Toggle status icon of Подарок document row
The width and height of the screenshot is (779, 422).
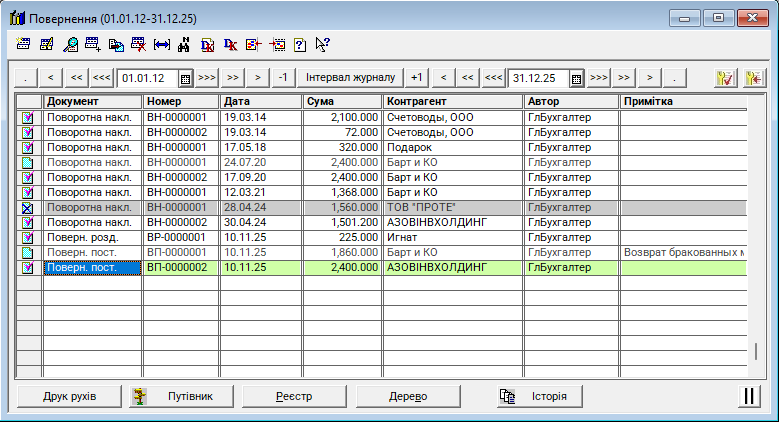coord(28,147)
